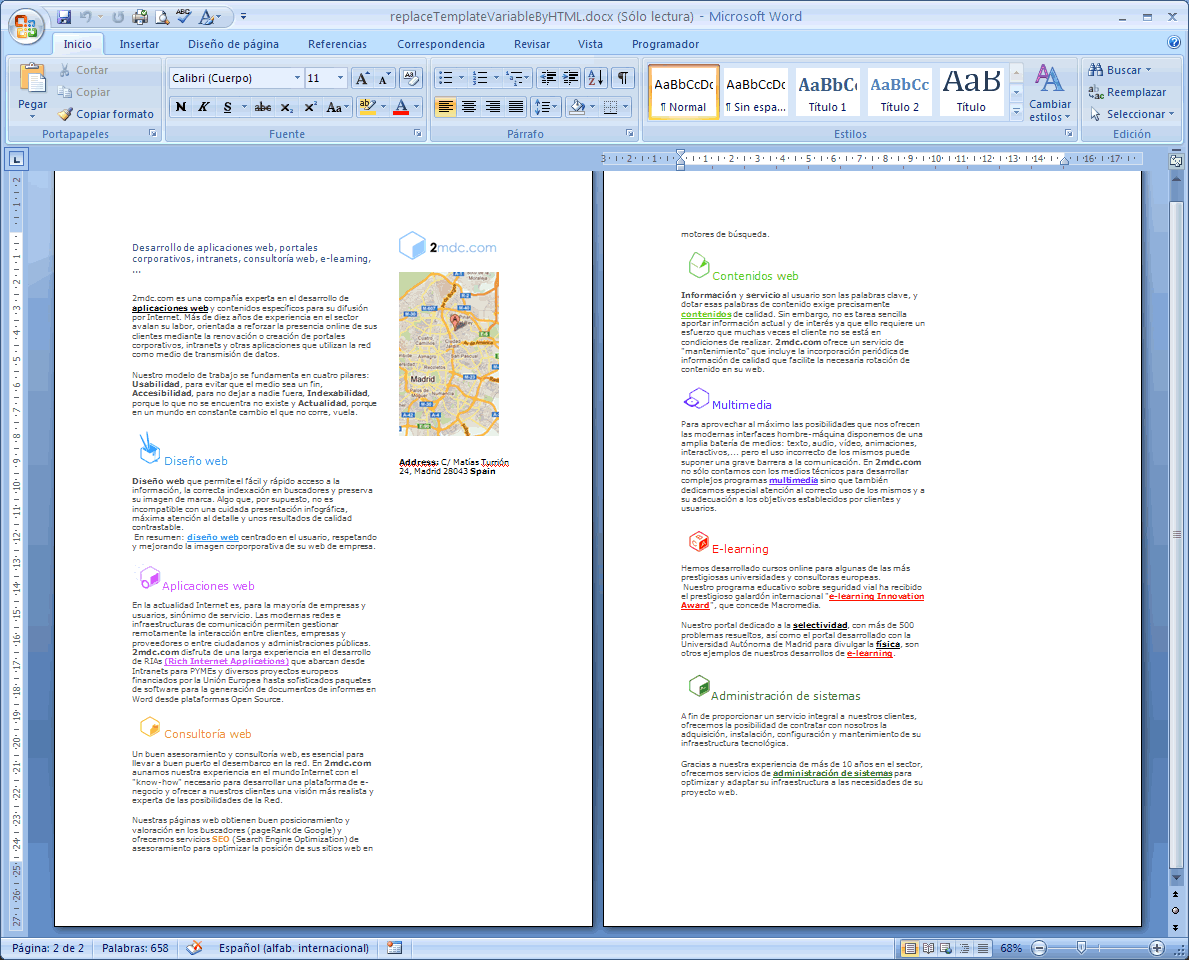Click the Copiar formato paintbrush
The width and height of the screenshot is (1189, 960).
pos(106,114)
